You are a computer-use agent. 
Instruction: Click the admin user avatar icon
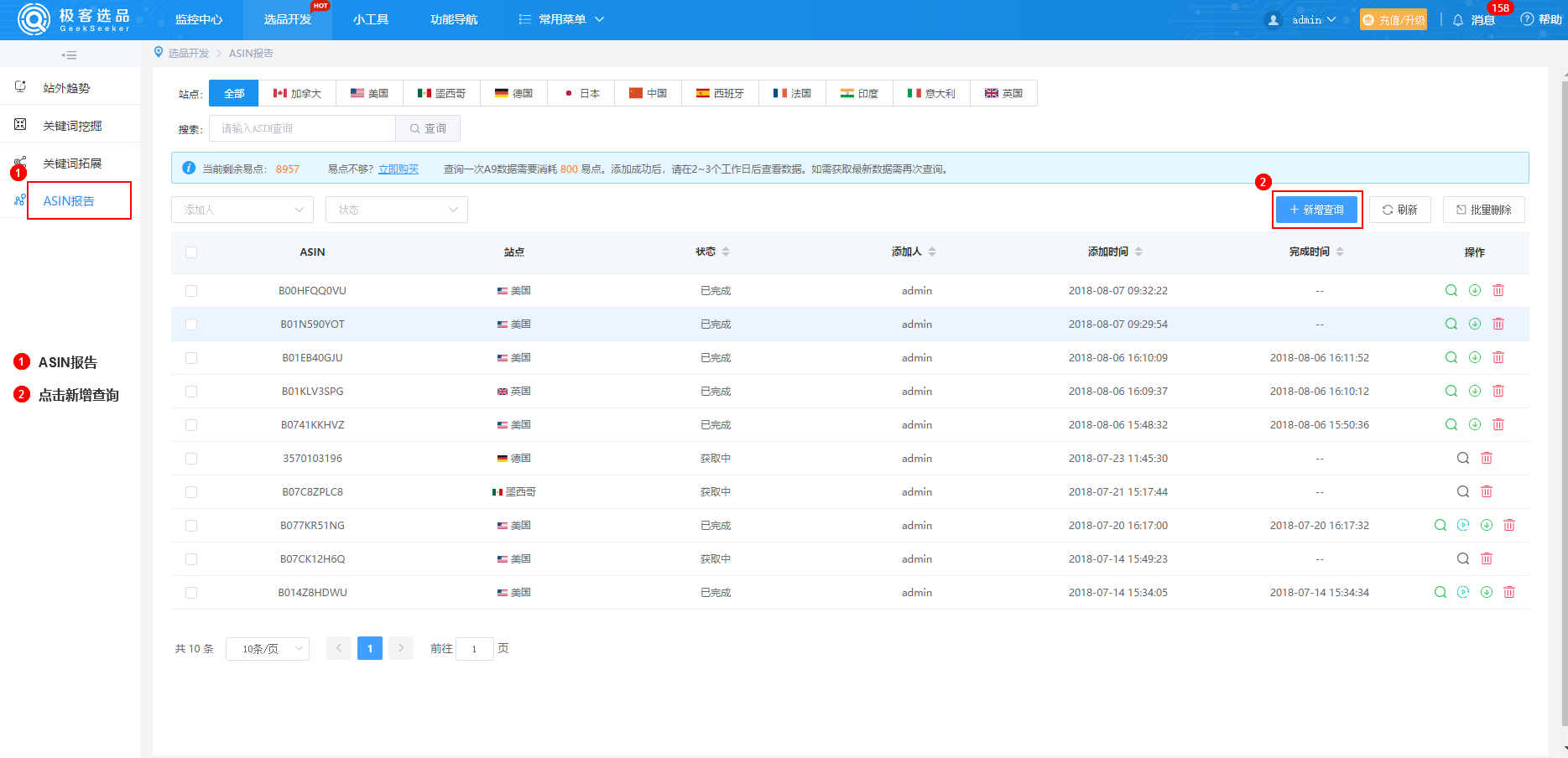[x=1274, y=20]
